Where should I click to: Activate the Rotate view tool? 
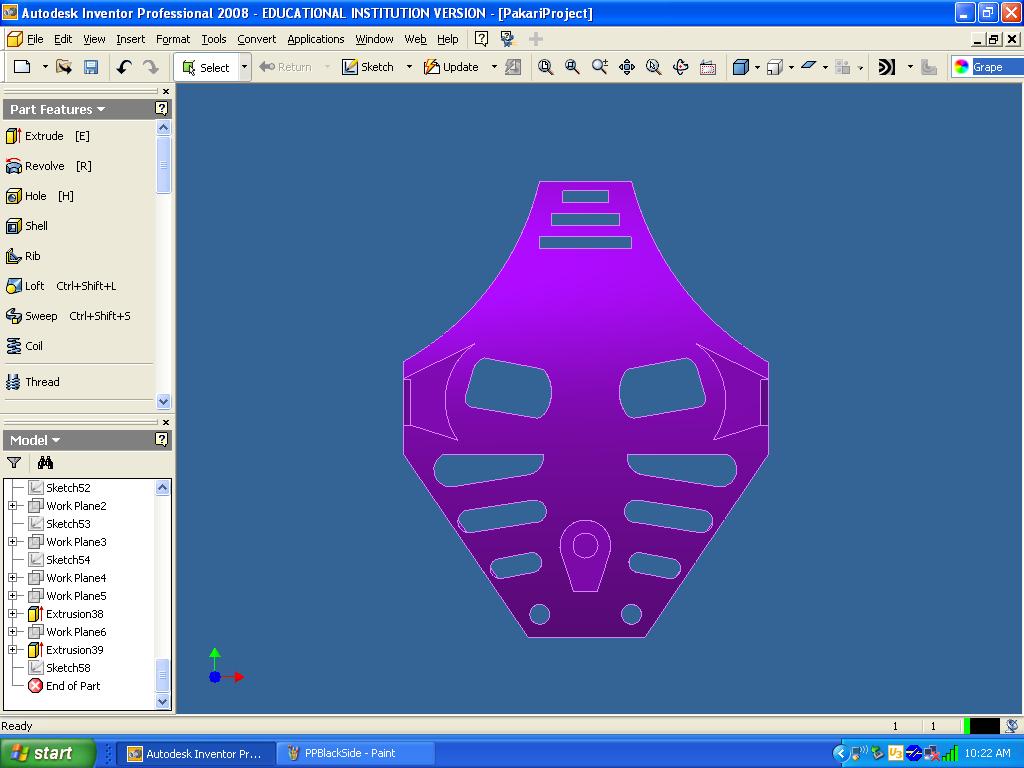click(x=681, y=67)
